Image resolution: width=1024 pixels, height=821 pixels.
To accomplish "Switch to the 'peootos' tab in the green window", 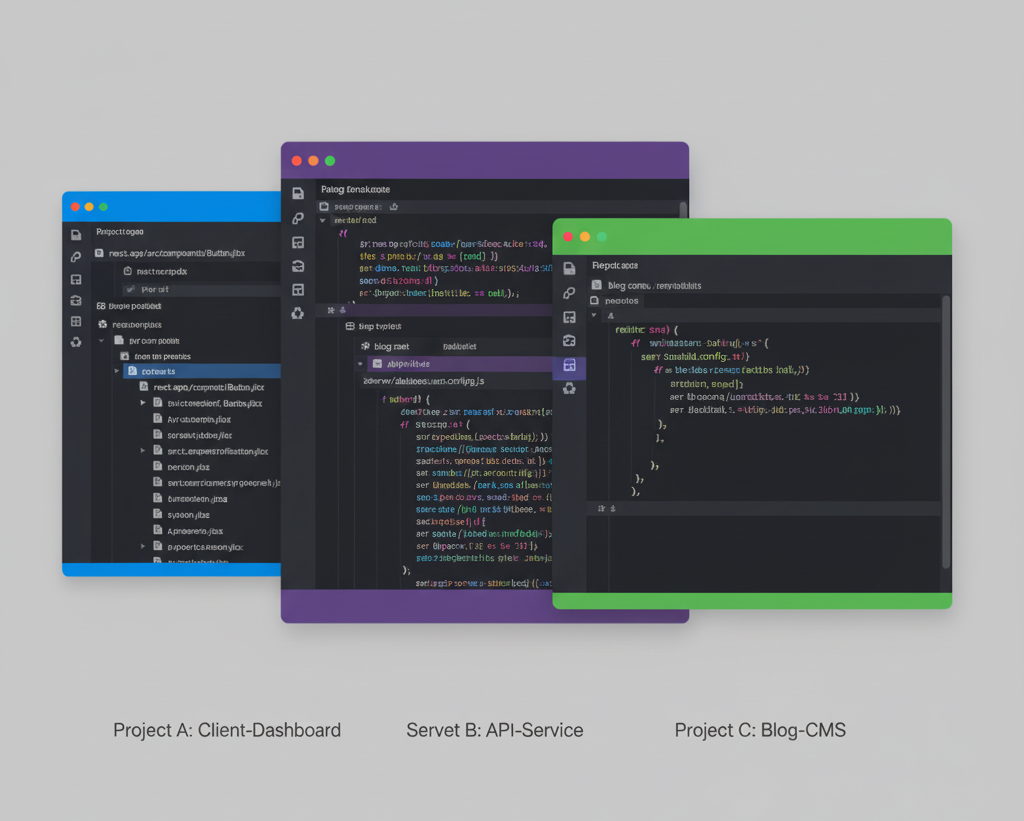I will coord(615,300).
